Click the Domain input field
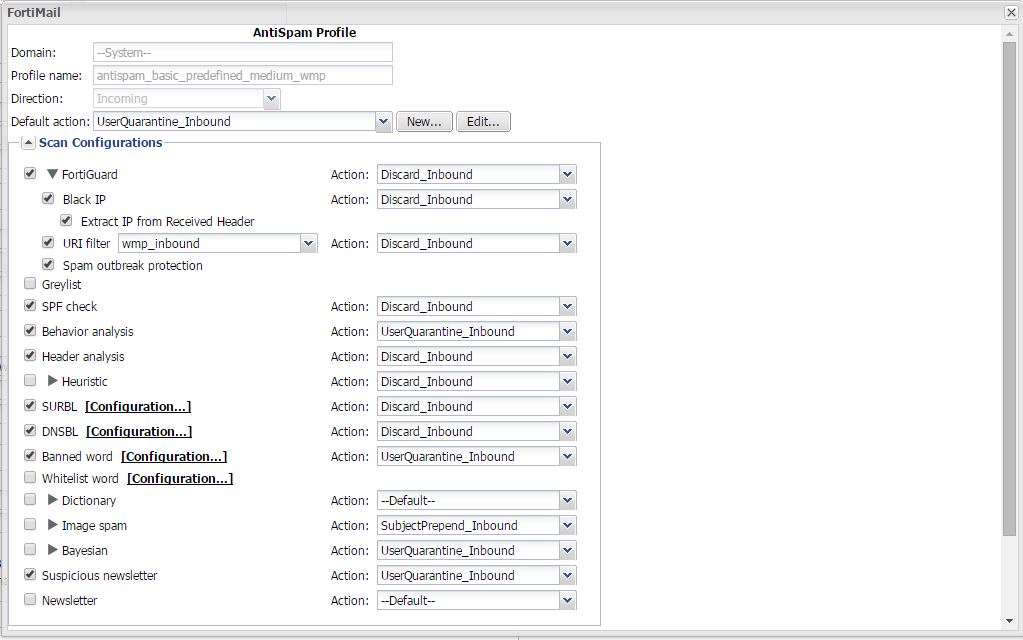 (x=243, y=52)
